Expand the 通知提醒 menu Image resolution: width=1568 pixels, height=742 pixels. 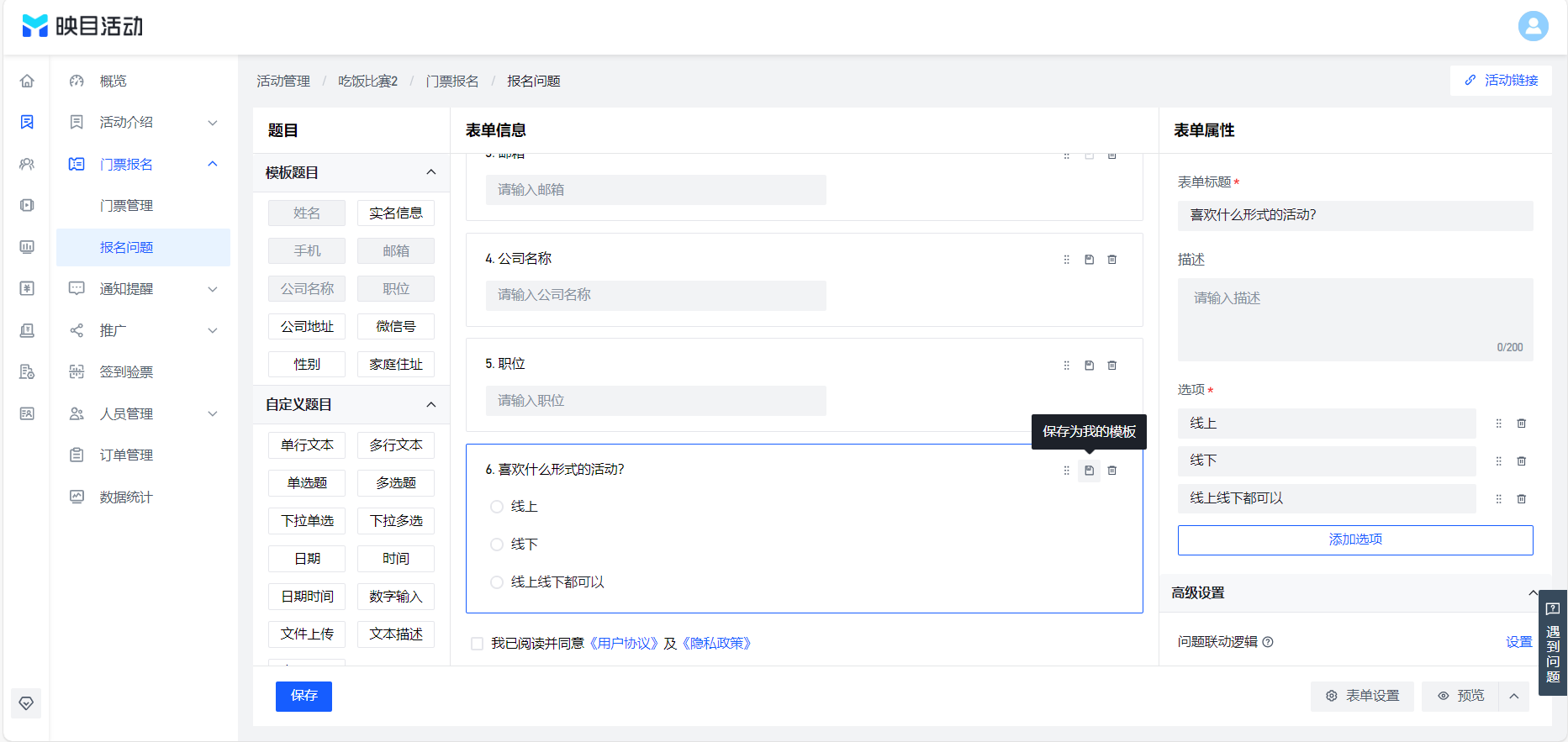(x=213, y=289)
